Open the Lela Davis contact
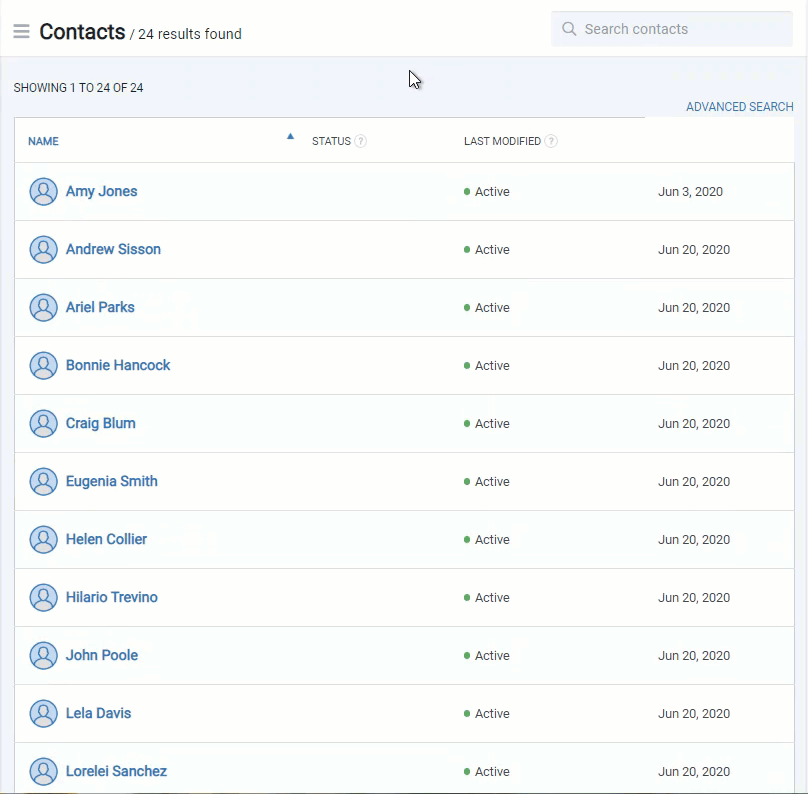Viewport: 808px width, 794px height. [x=98, y=713]
